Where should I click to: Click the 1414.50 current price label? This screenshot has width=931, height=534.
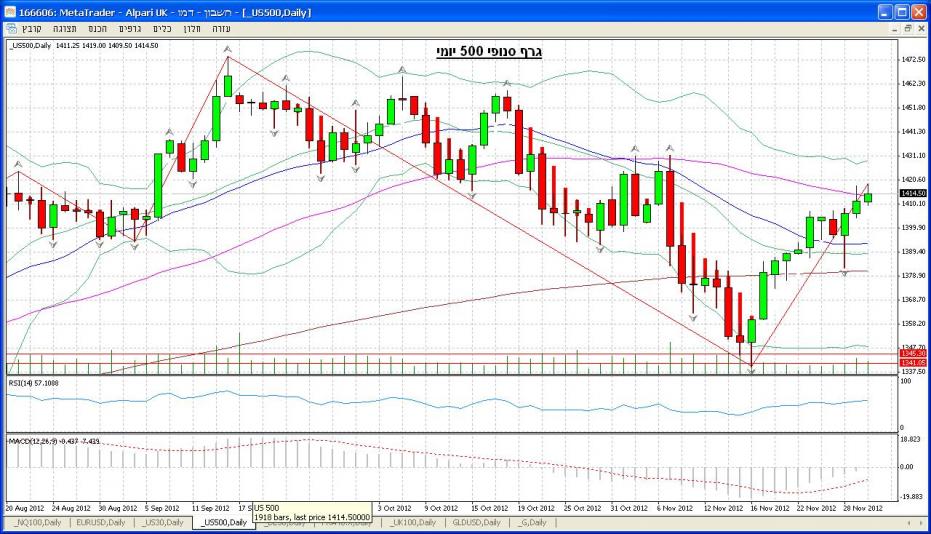pyautogui.click(x=911, y=192)
